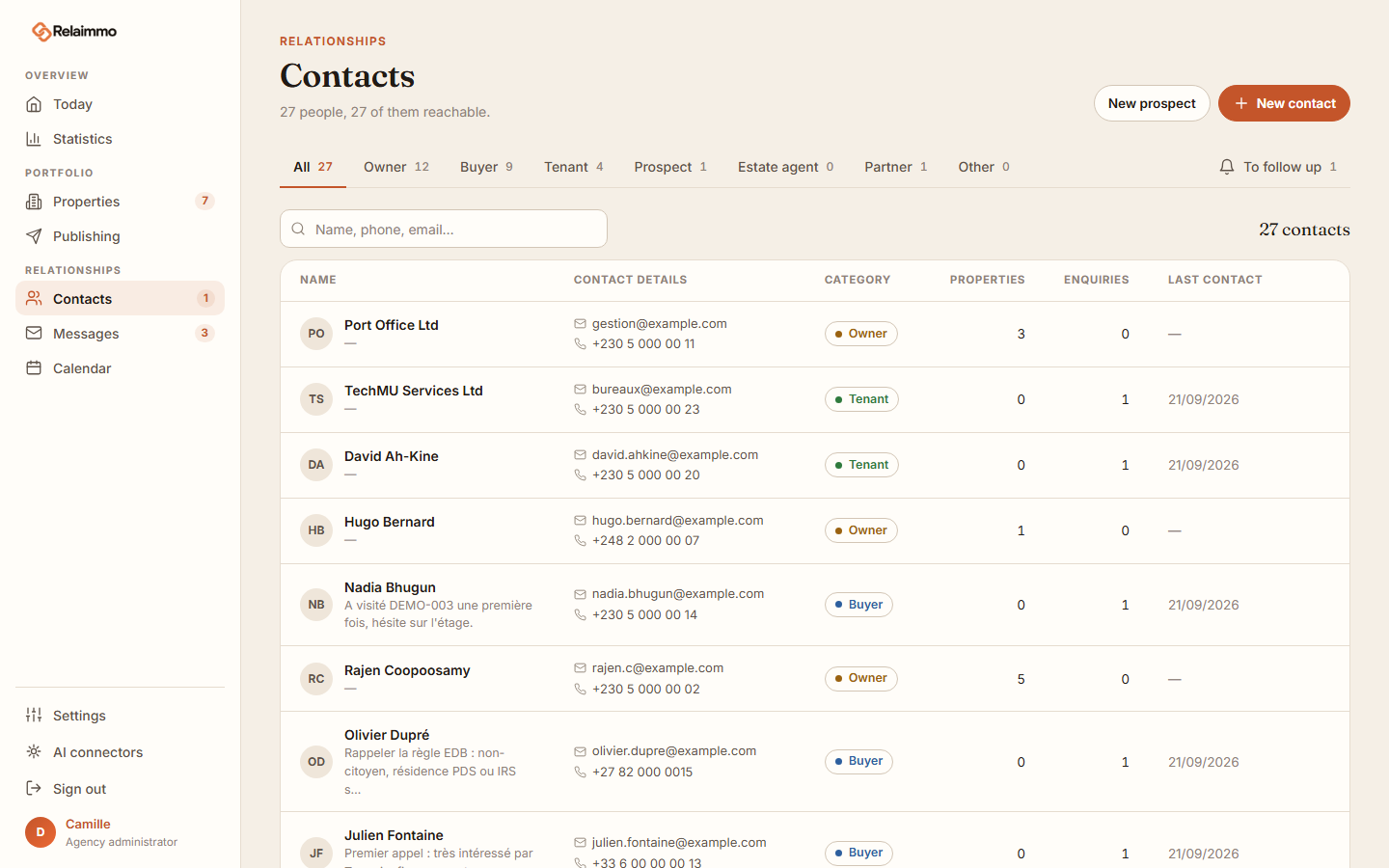This screenshot has height=868, width=1389.
Task: Switch to the Prospect tab
Action: click(x=670, y=167)
